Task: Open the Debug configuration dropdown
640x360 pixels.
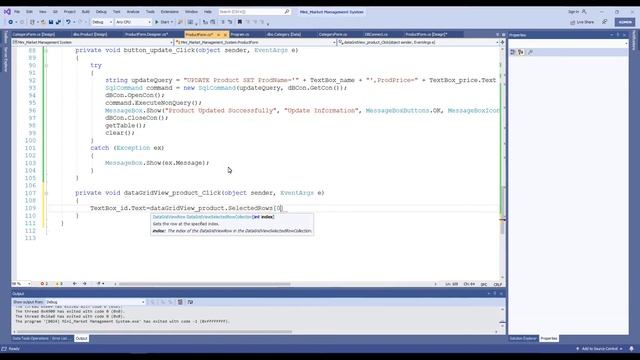Action: [x=102, y=22]
